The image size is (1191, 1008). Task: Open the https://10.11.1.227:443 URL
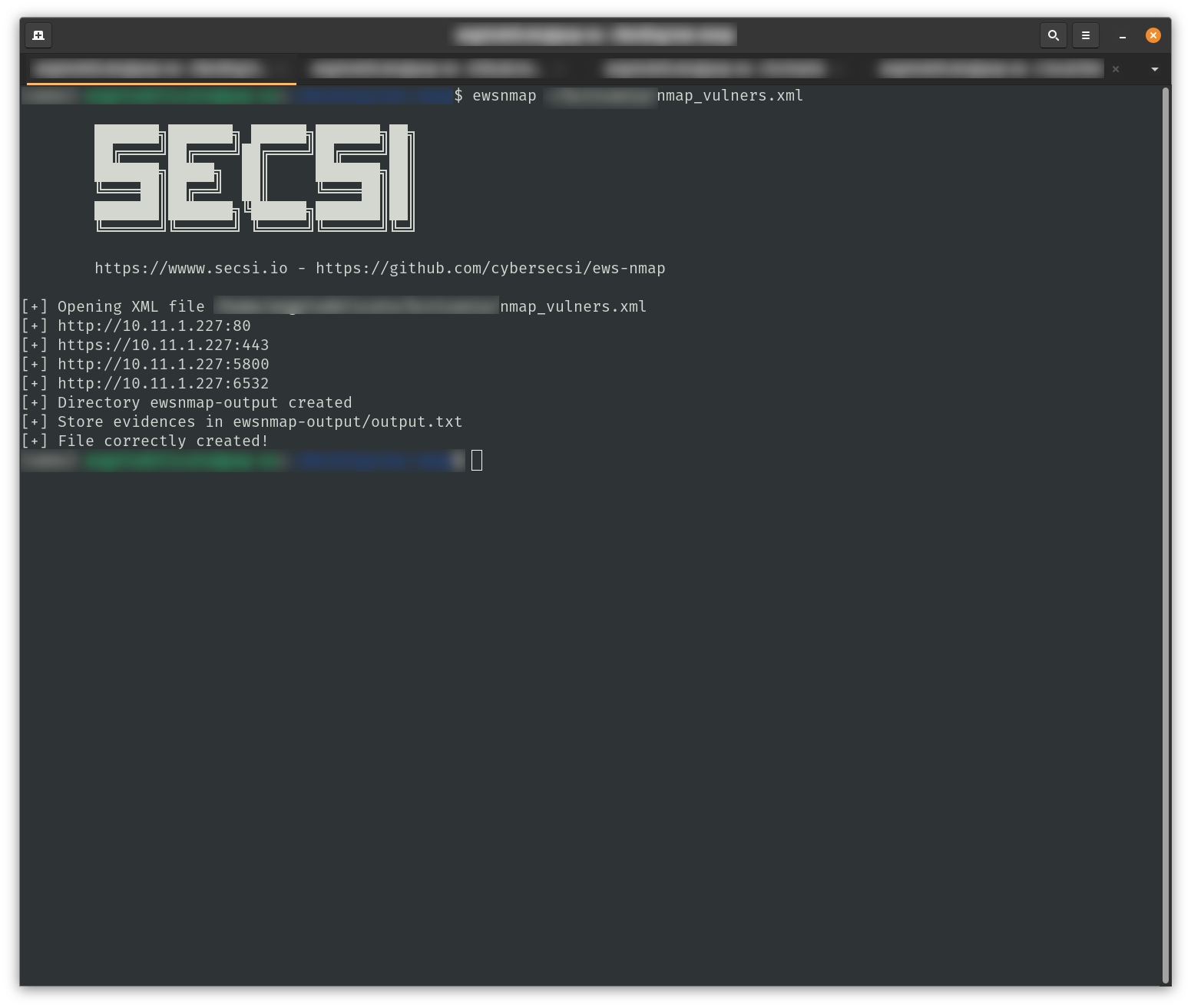164,345
